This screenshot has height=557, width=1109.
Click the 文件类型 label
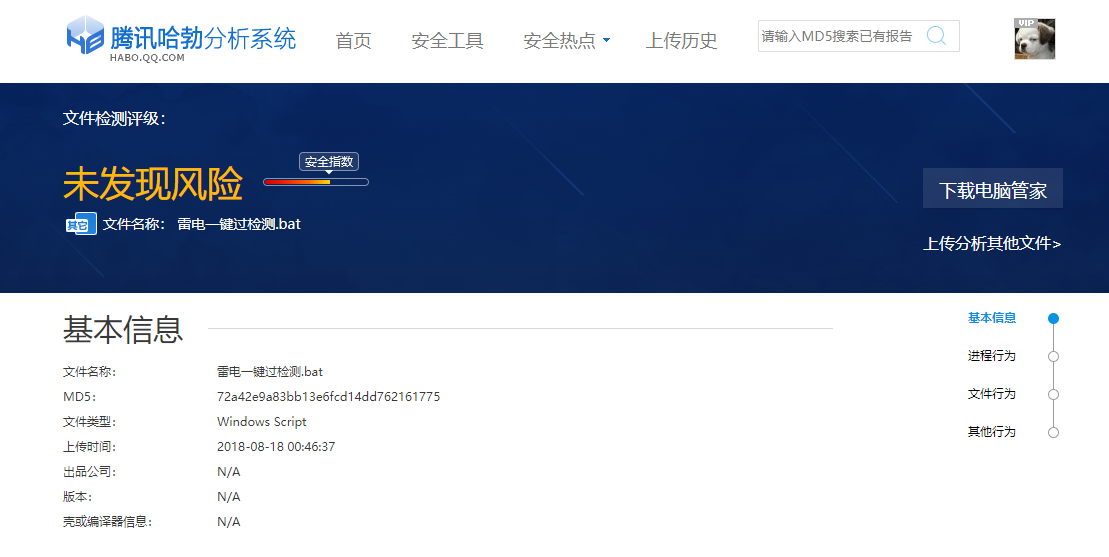89,422
